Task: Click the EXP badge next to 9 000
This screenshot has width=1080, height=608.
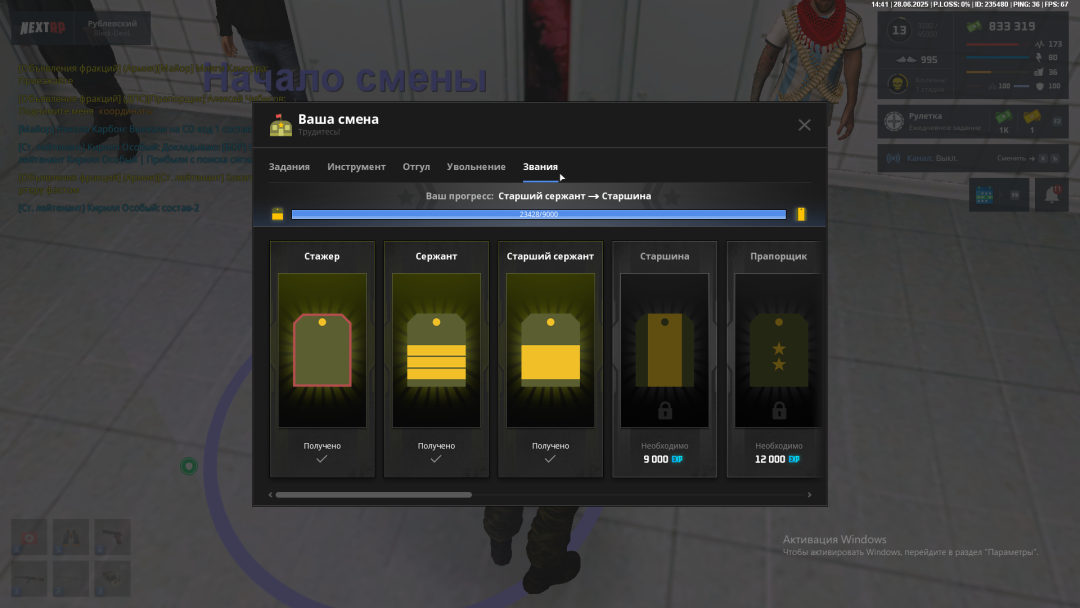Action: [x=677, y=459]
